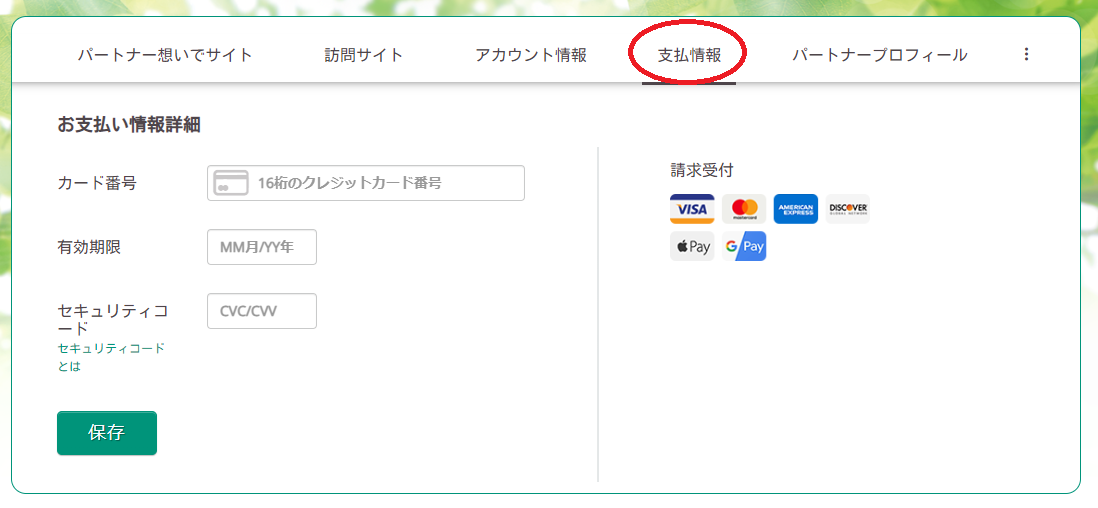Open the 訪問サイト tab
The image size is (1098, 508).
(364, 55)
